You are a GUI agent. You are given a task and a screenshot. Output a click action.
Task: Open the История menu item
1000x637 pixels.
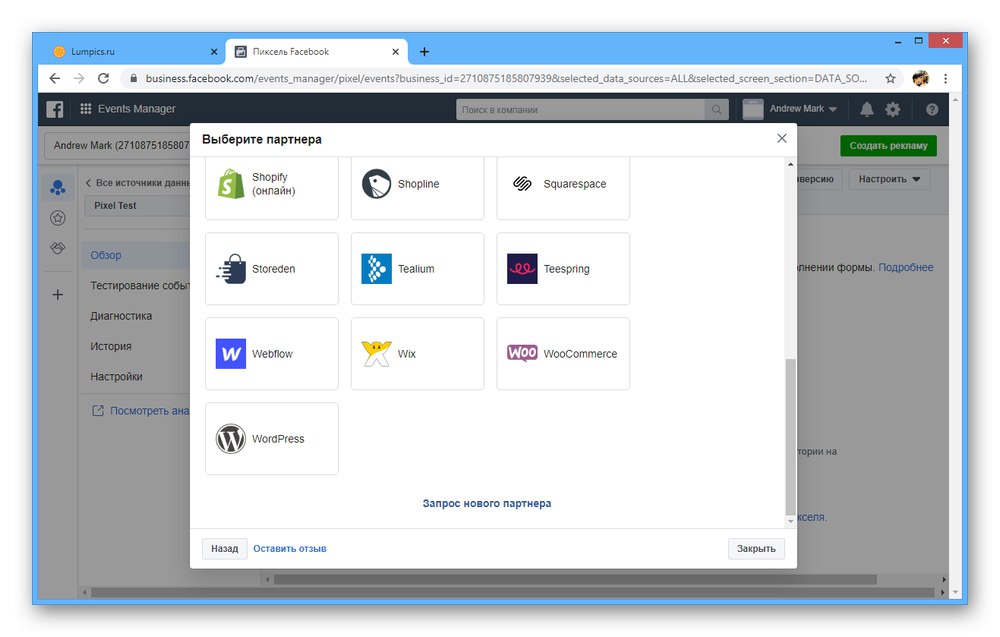point(110,346)
